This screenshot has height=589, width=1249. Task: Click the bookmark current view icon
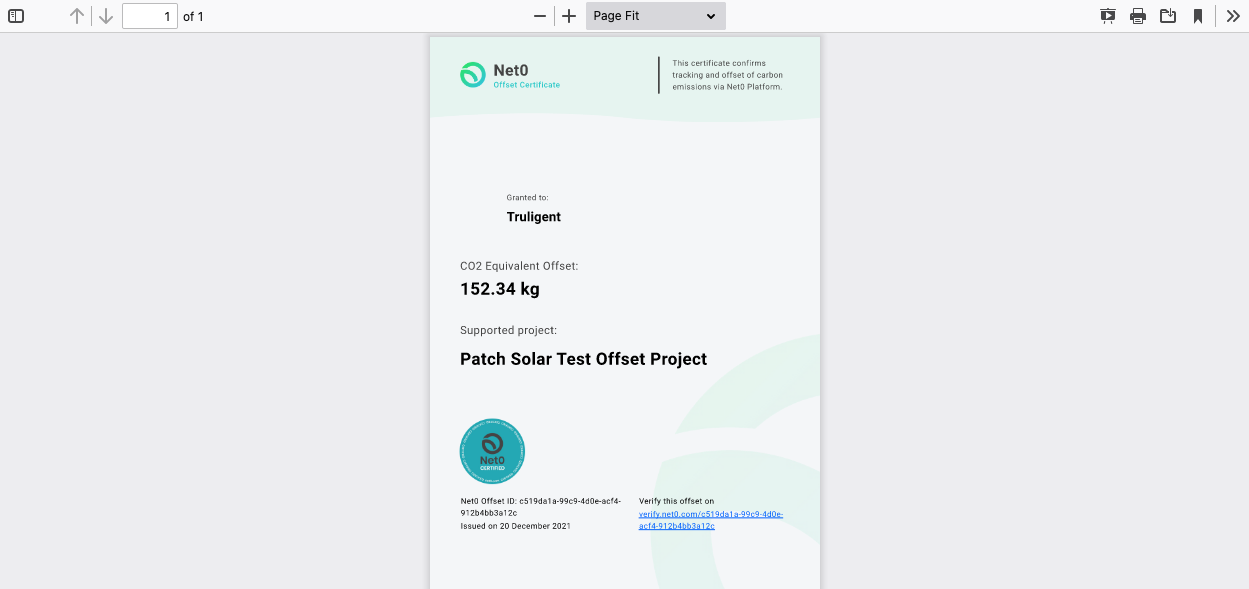pyautogui.click(x=1198, y=16)
